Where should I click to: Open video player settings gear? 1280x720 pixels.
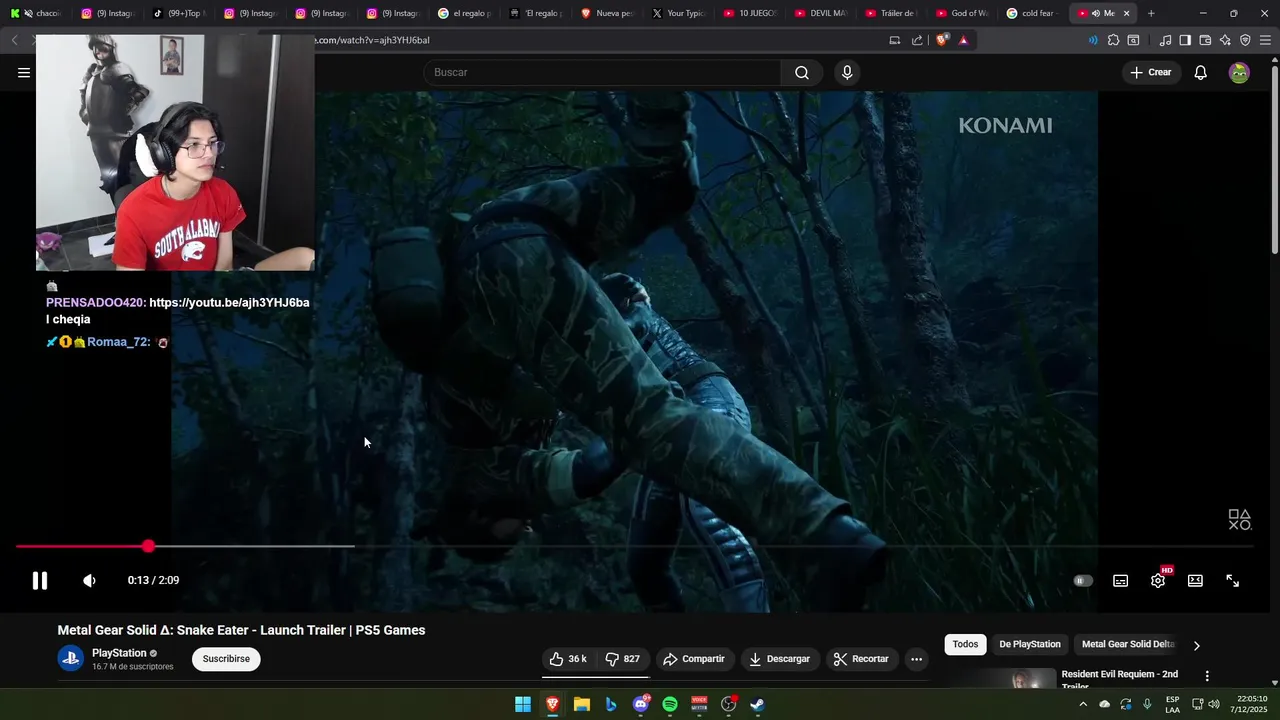pyautogui.click(x=1158, y=580)
